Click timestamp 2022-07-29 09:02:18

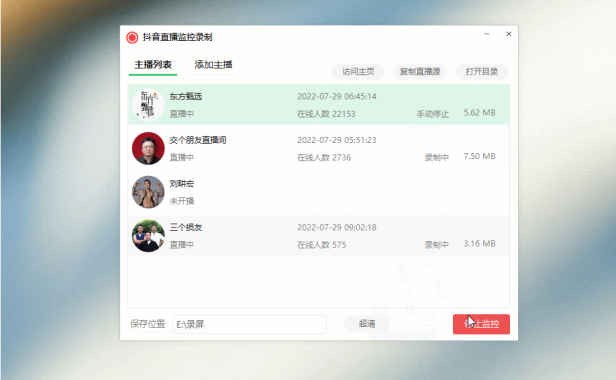tap(337, 227)
